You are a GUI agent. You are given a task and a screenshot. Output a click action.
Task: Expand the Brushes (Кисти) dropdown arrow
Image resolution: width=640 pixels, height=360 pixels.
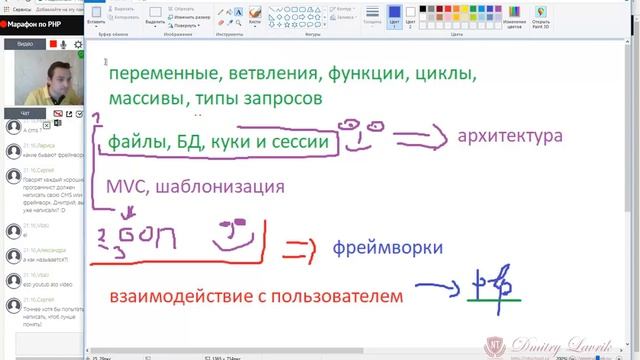(x=255, y=27)
